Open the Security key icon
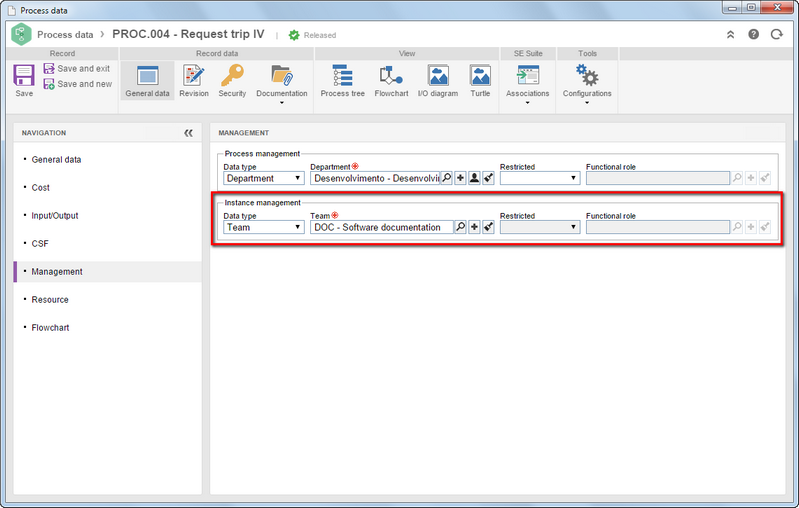 pyautogui.click(x=232, y=81)
